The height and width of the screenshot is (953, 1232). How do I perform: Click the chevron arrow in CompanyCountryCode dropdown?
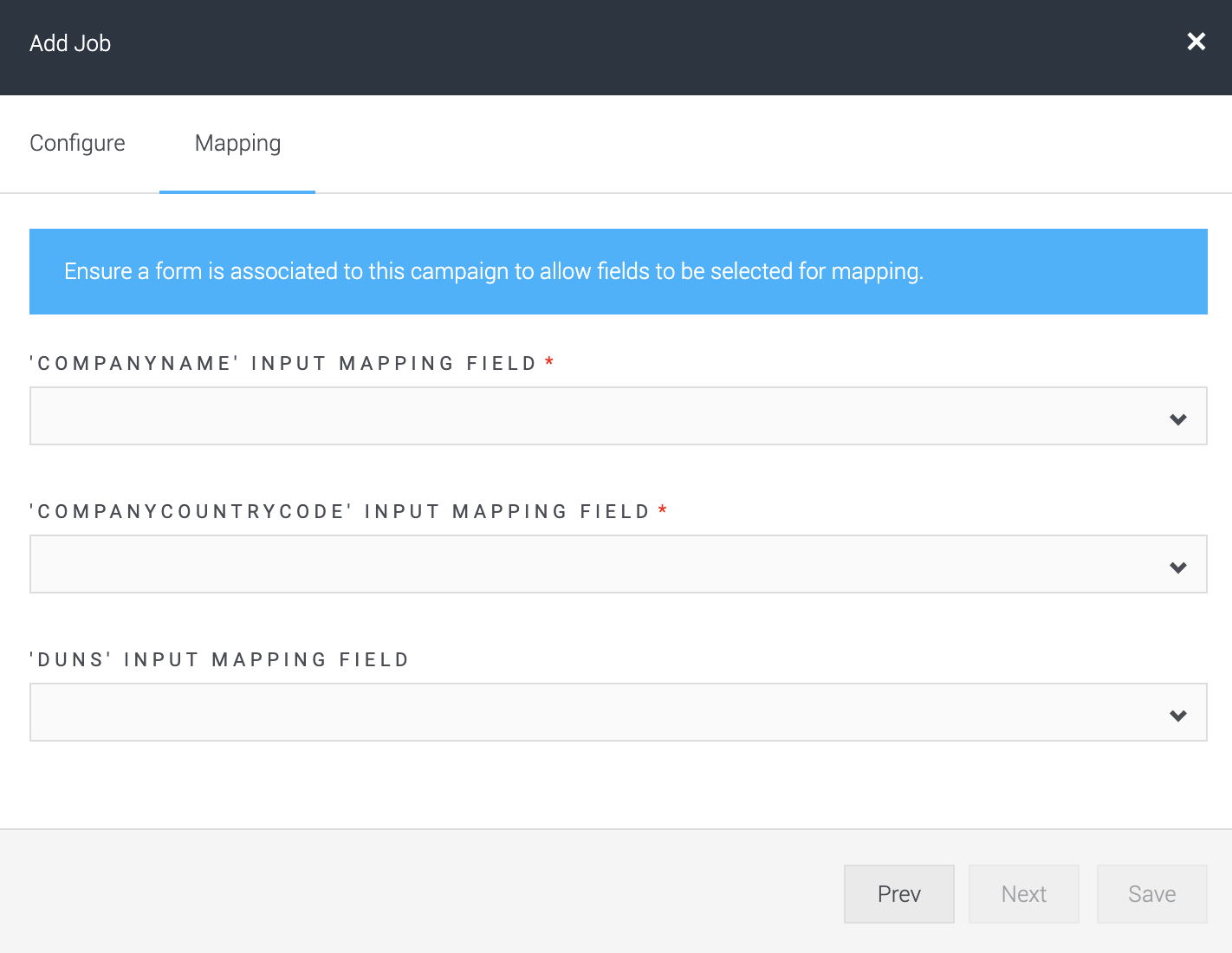1177,567
